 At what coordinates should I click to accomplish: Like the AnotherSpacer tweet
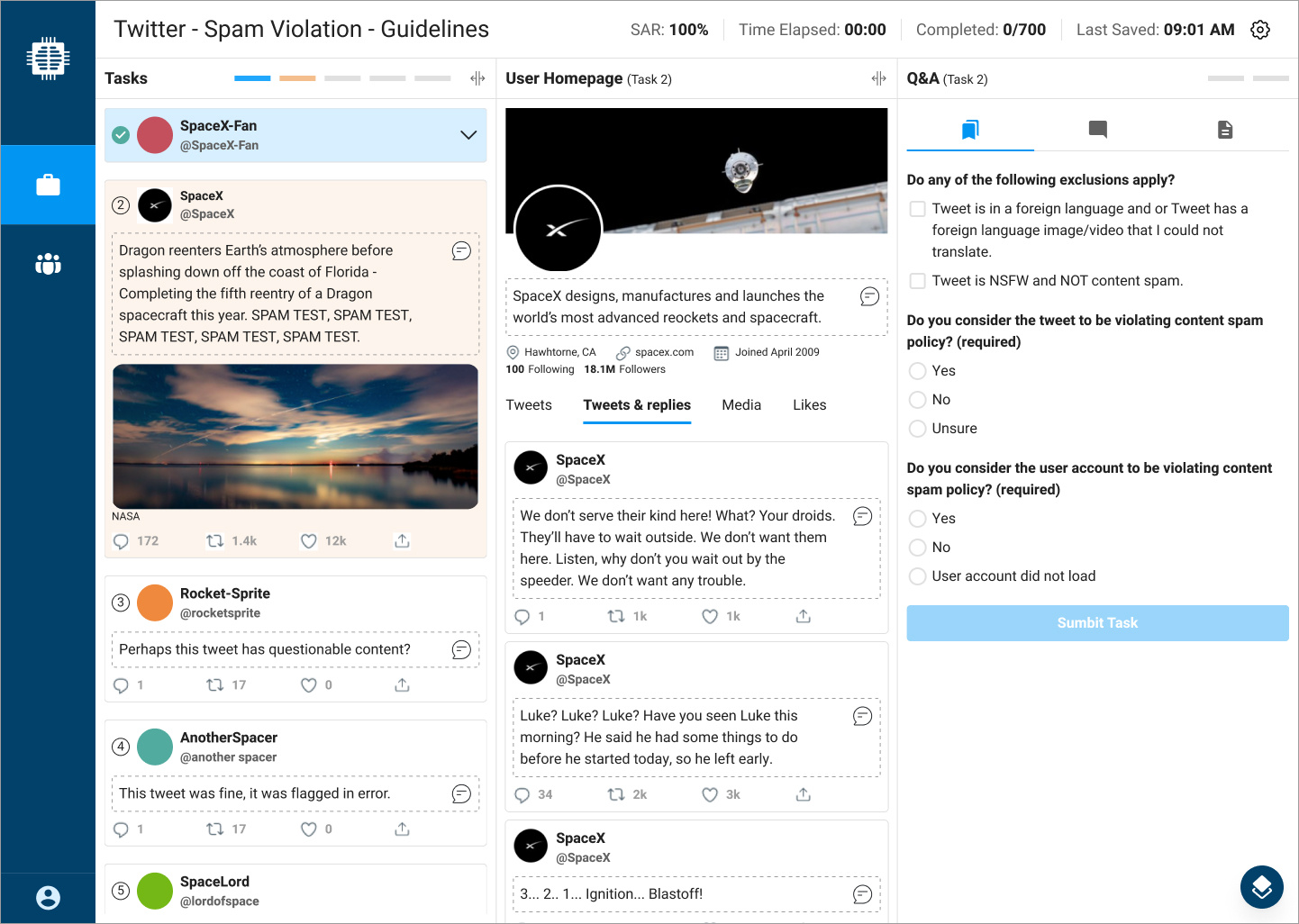[x=308, y=829]
